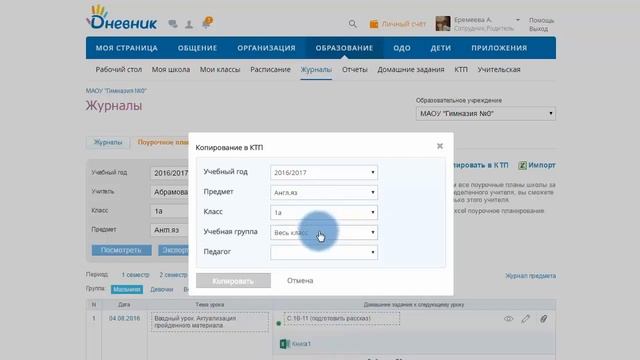Screen dimensions: 640x360
Task: Open the friends person icon in header
Action: (x=189, y=24)
